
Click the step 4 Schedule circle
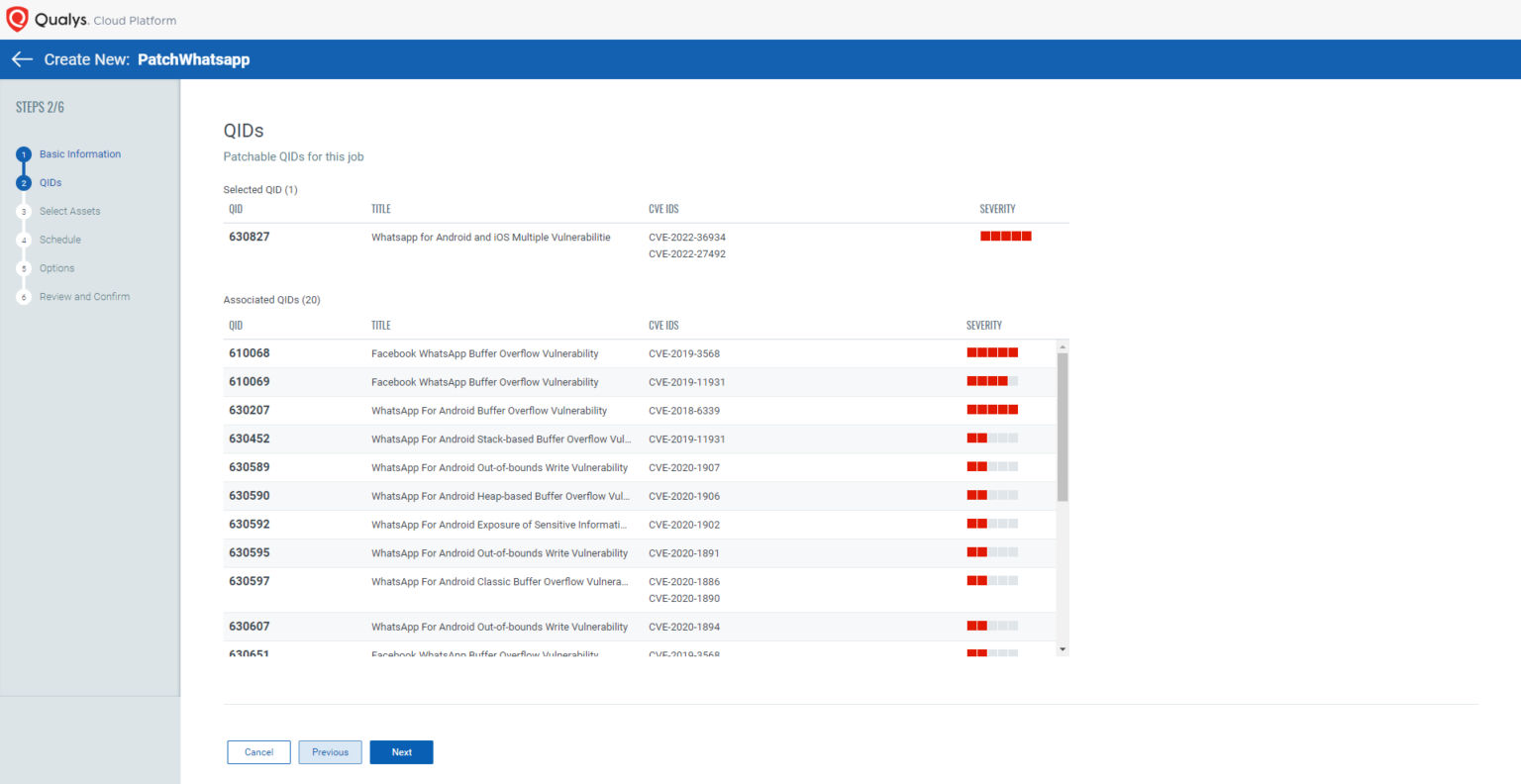coord(23,240)
